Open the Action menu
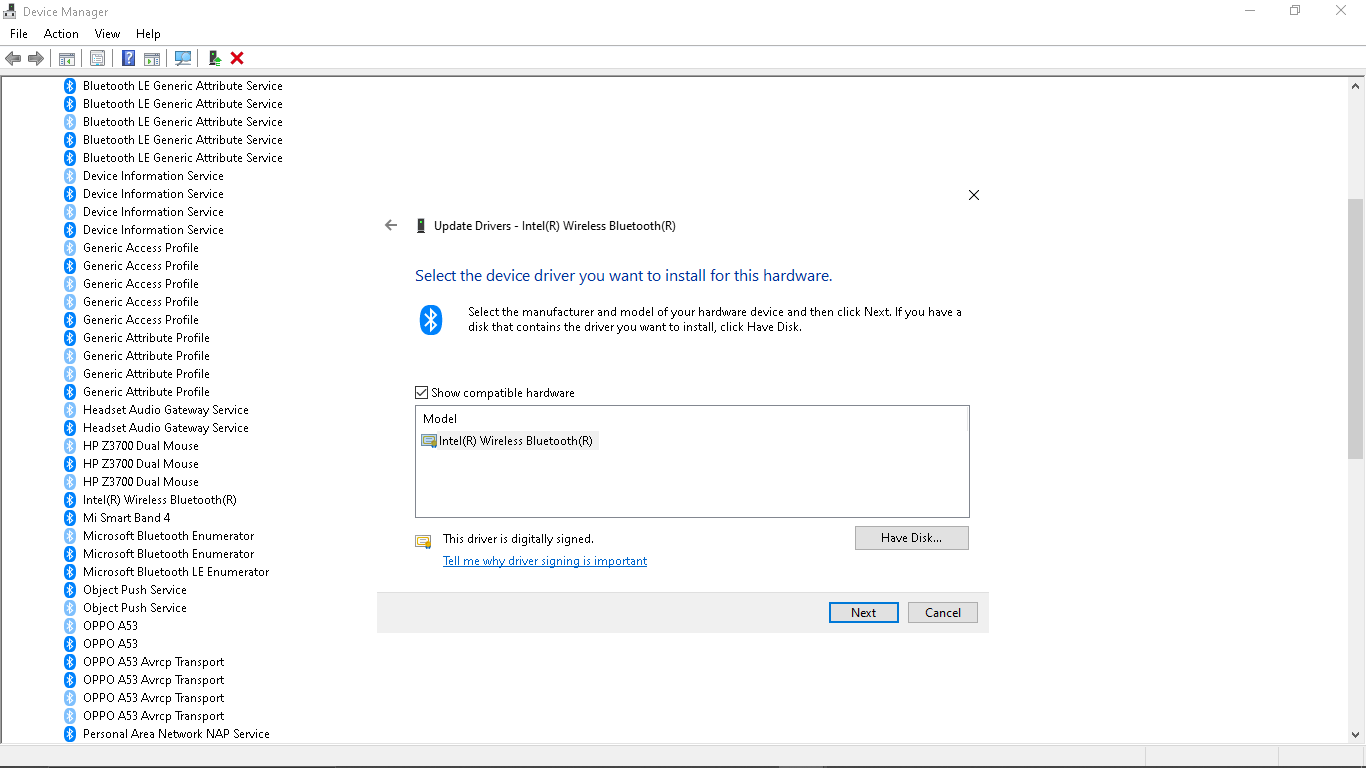This screenshot has height=768, width=1366. [61, 33]
